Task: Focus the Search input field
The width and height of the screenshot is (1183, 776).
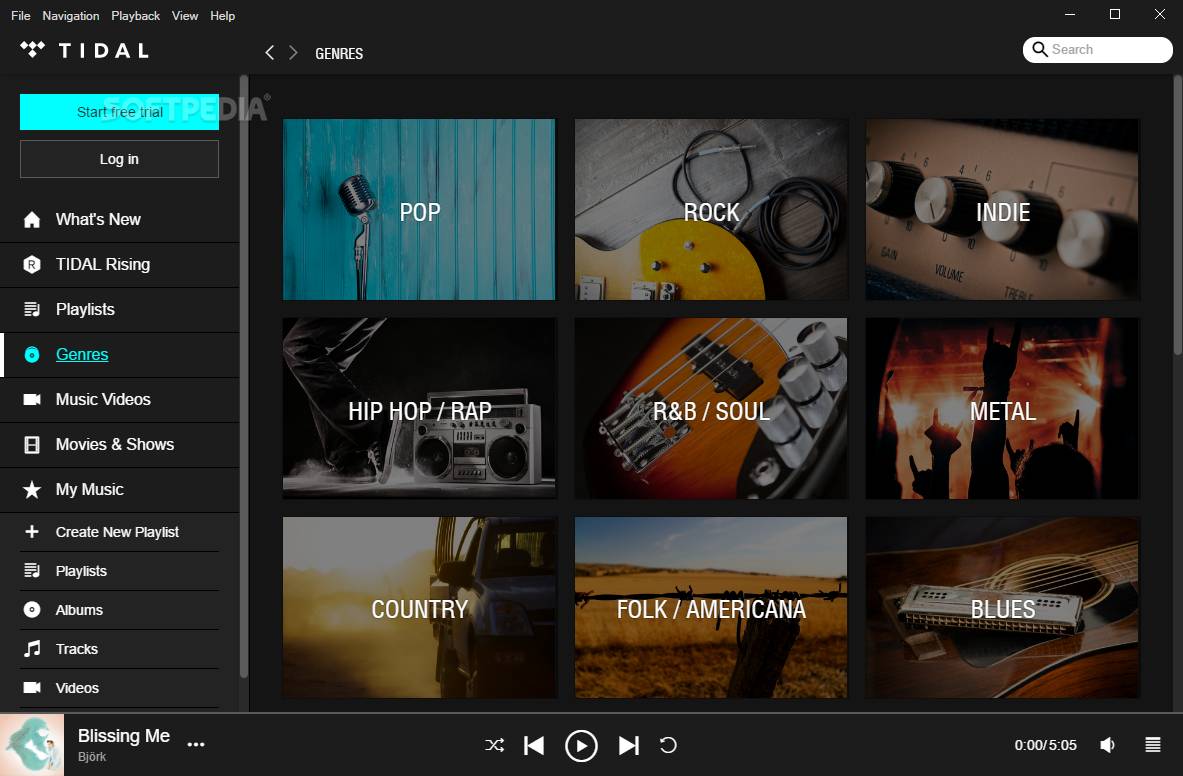Action: (x=1098, y=50)
